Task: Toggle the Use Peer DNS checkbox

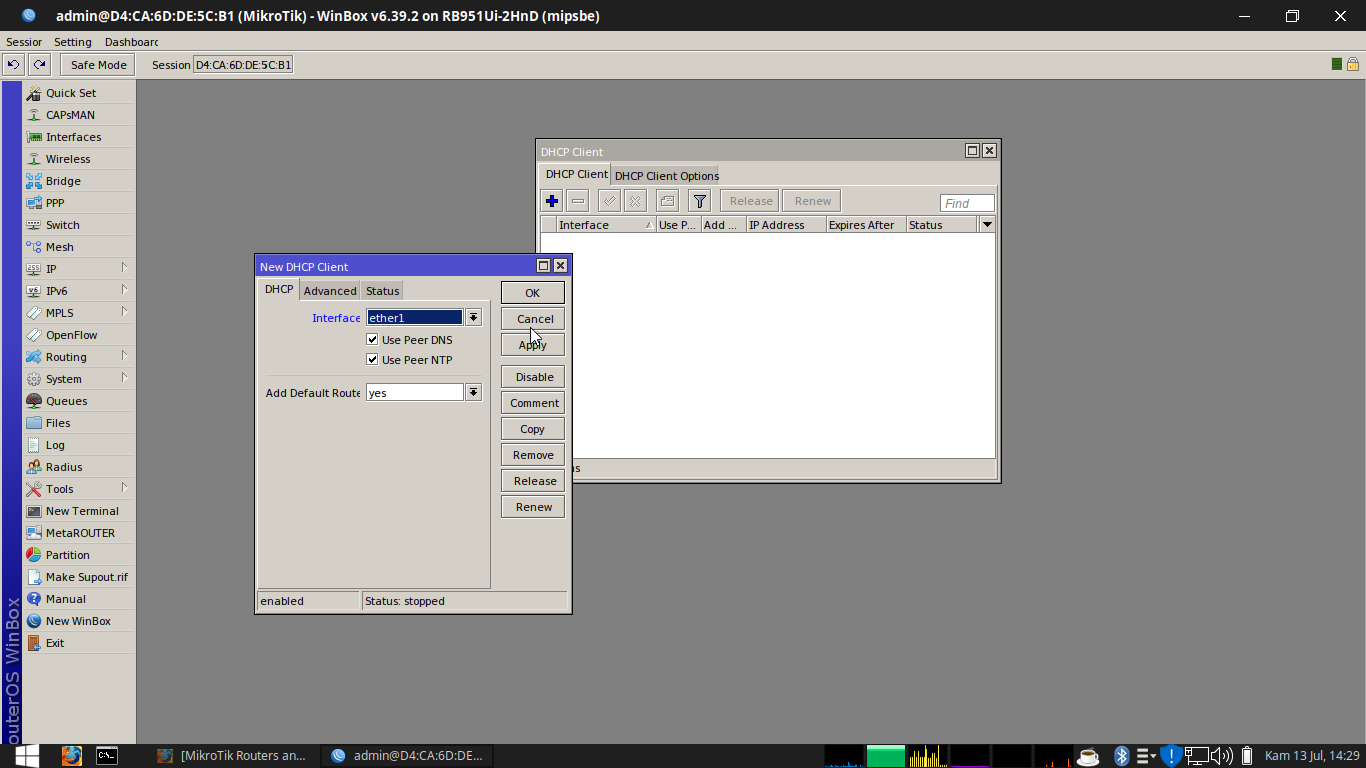Action: [373, 340]
